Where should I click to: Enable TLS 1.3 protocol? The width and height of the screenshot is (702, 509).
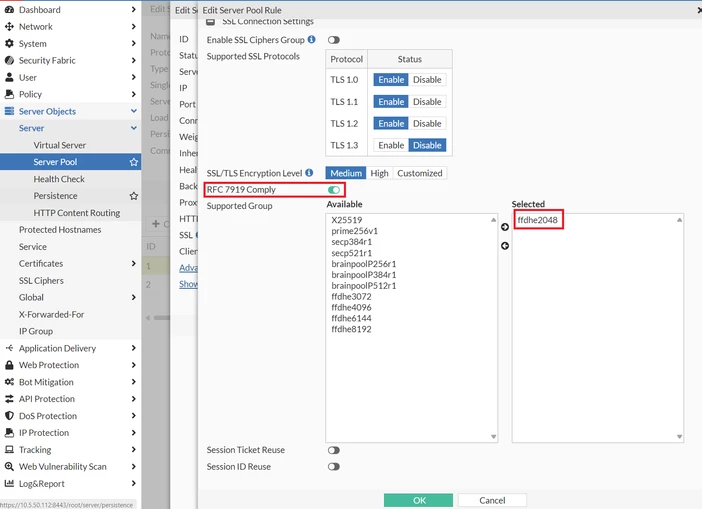391,145
